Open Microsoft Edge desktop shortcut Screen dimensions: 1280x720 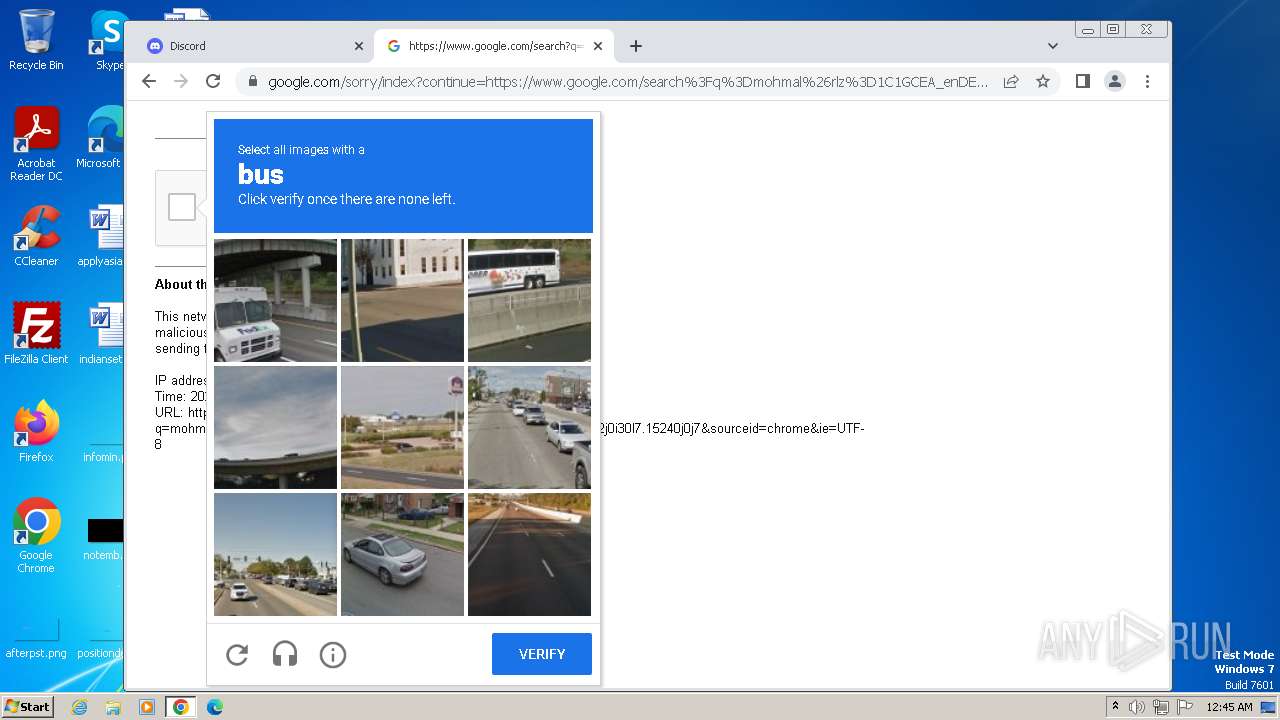[x=99, y=138]
